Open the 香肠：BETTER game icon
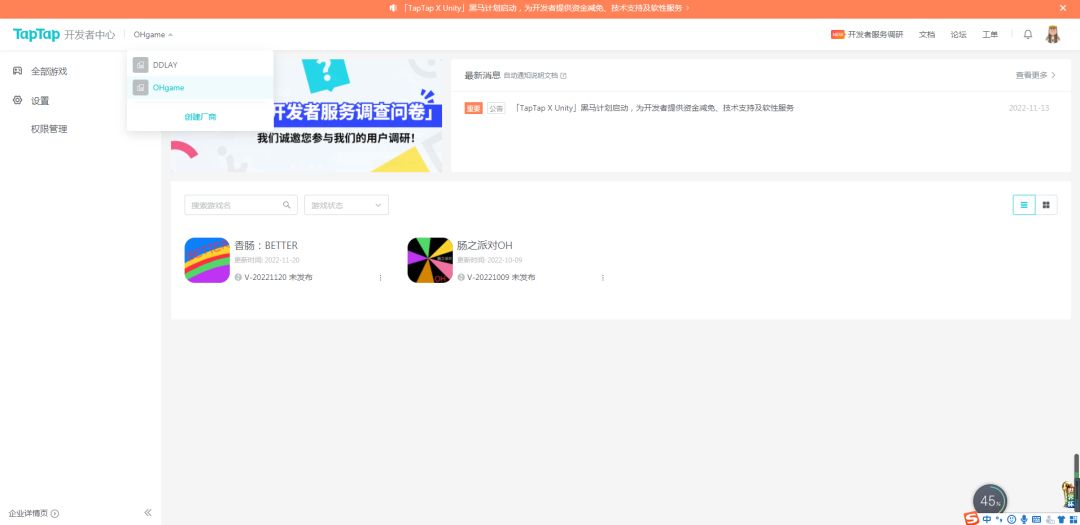Image resolution: width=1080 pixels, height=525 pixels. 207,260
